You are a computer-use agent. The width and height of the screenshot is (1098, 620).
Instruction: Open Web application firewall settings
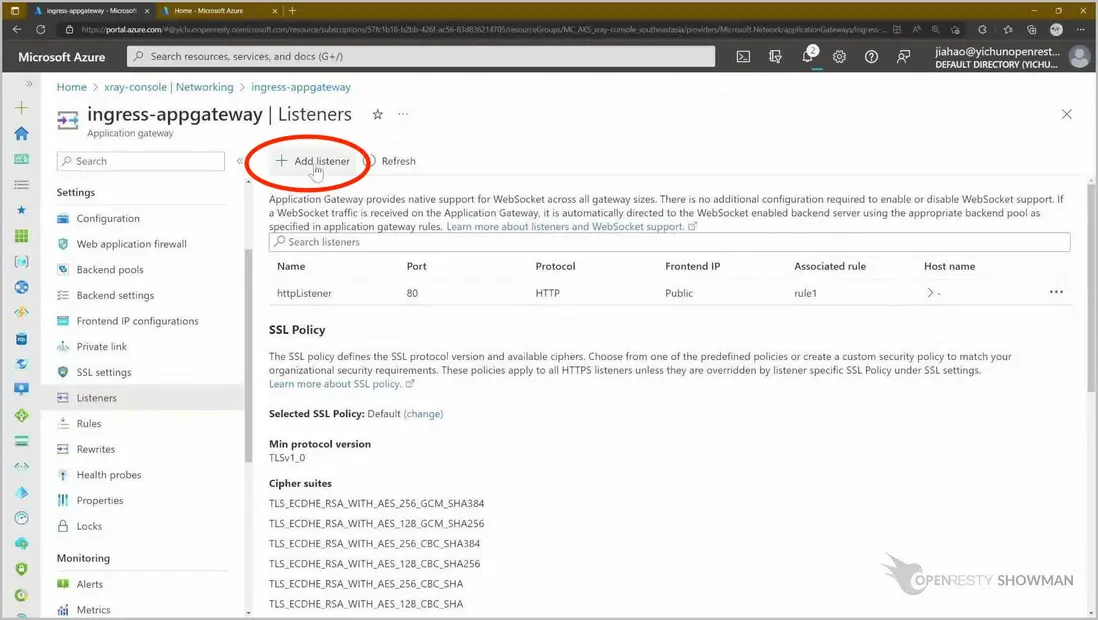coord(132,244)
